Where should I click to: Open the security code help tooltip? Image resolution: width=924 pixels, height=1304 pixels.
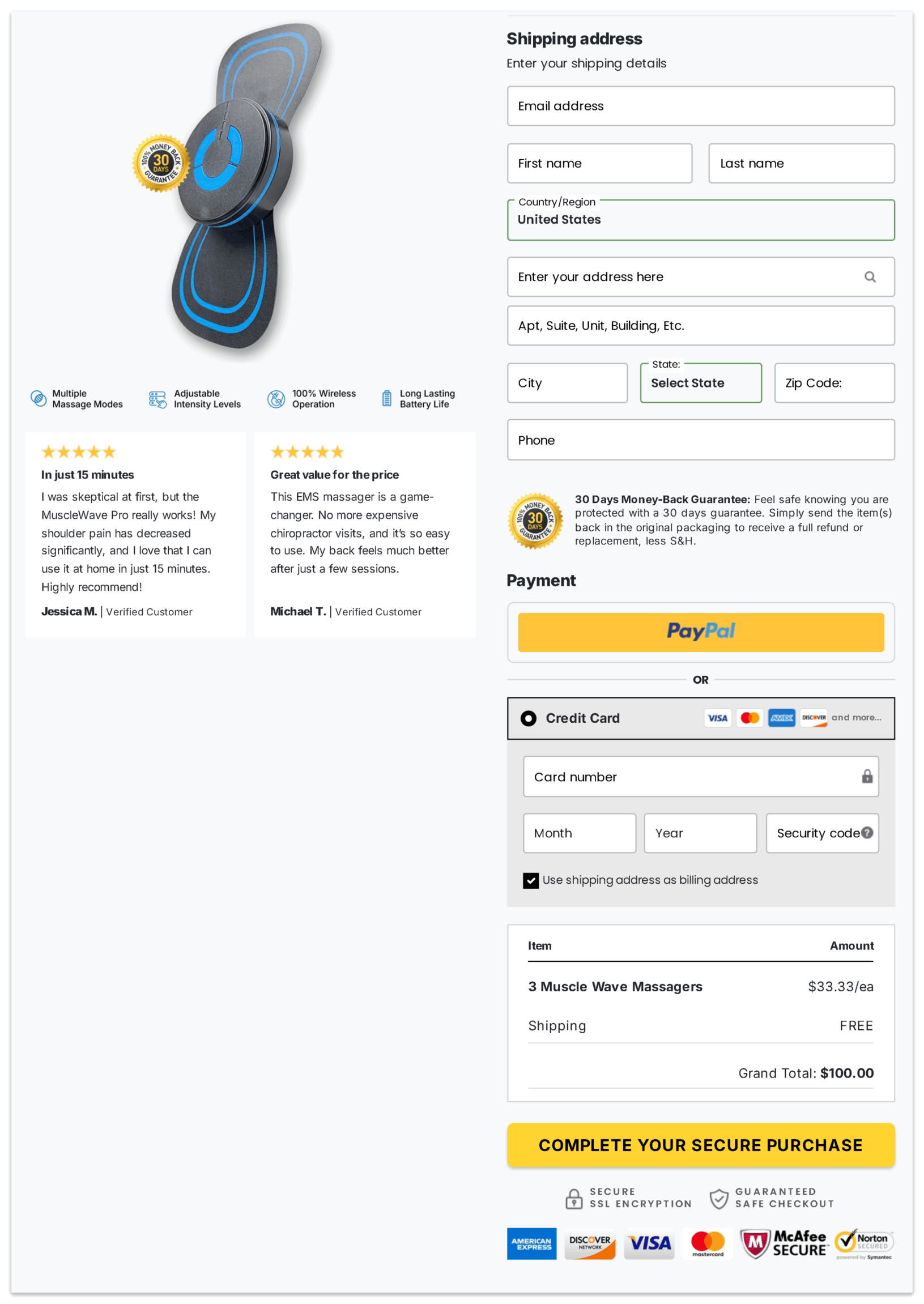[x=867, y=832]
